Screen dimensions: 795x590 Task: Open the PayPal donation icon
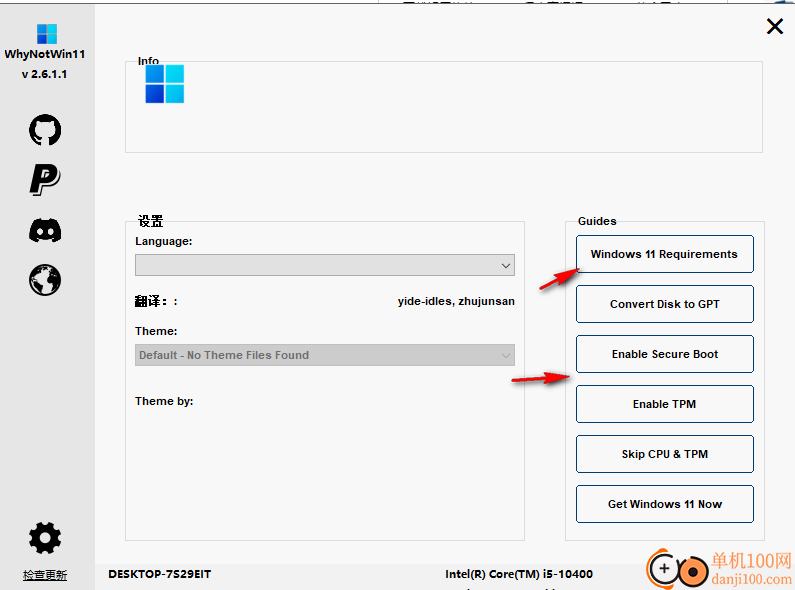(x=45, y=180)
